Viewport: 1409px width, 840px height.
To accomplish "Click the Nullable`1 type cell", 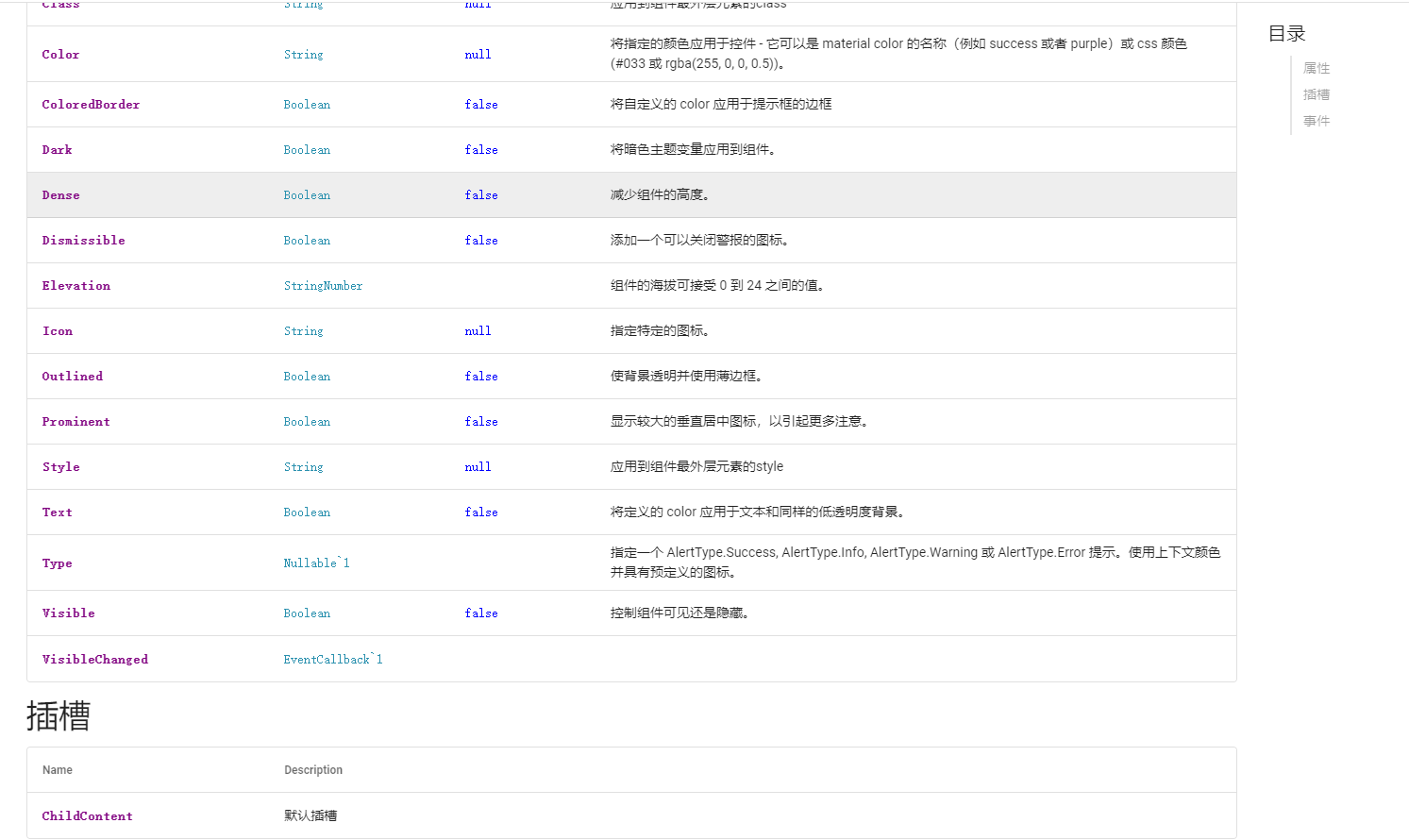I will click(x=316, y=563).
